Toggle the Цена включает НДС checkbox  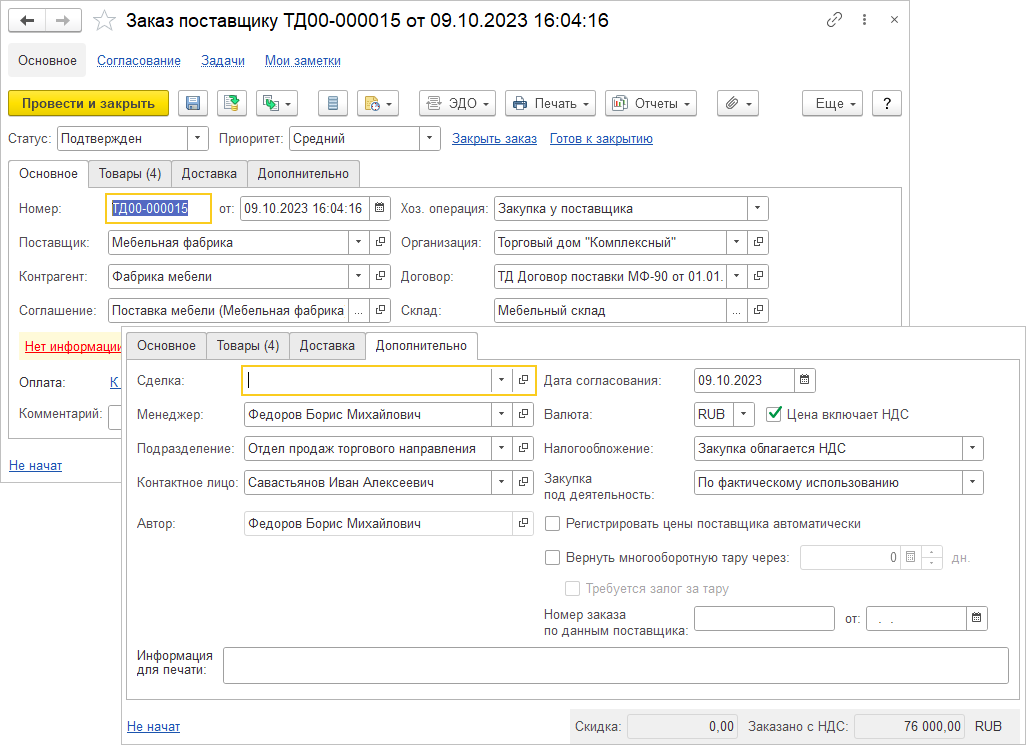pos(773,414)
